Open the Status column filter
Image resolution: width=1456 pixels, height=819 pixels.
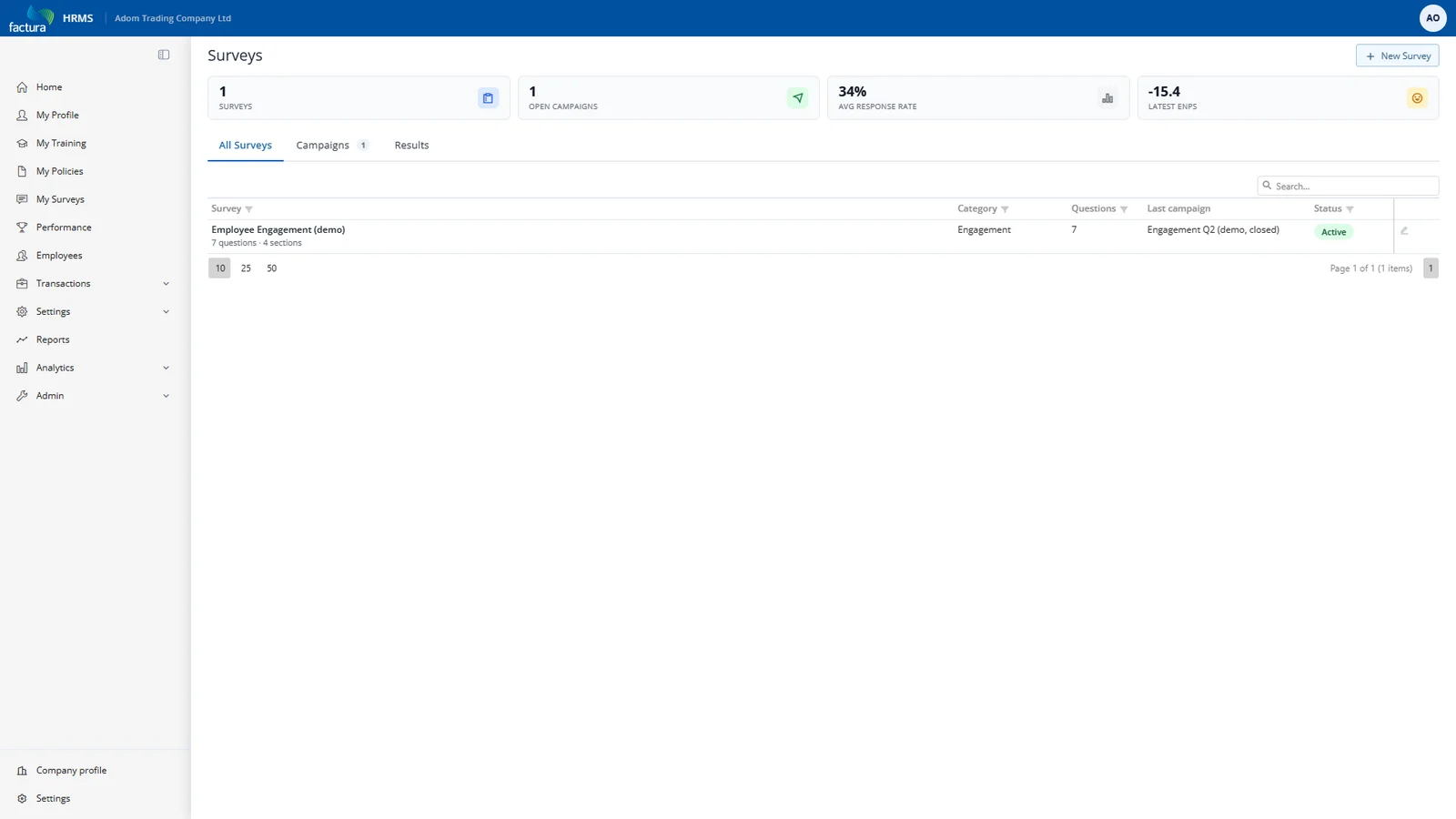point(1350,209)
